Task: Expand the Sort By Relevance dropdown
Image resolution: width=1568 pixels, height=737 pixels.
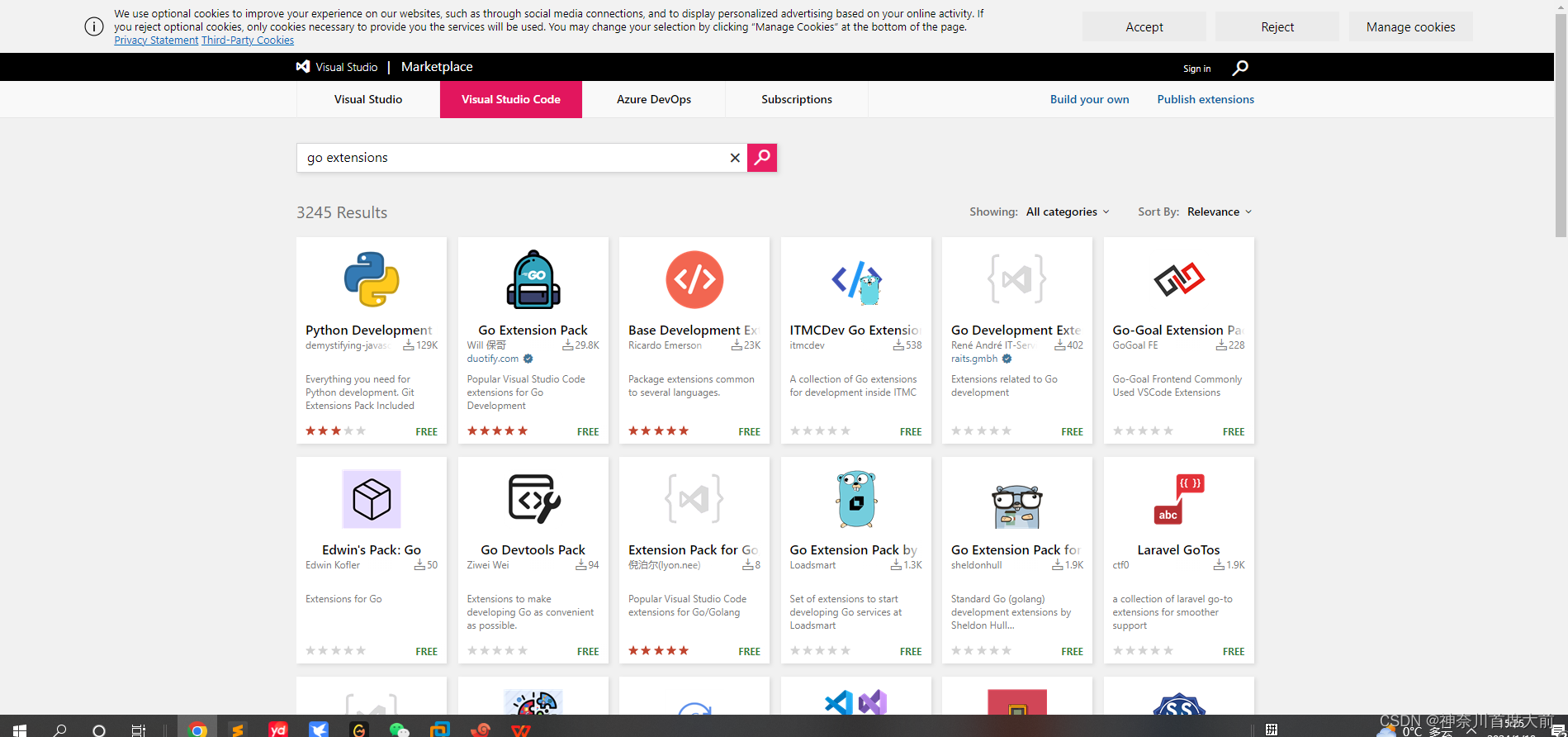Action: (x=1220, y=212)
